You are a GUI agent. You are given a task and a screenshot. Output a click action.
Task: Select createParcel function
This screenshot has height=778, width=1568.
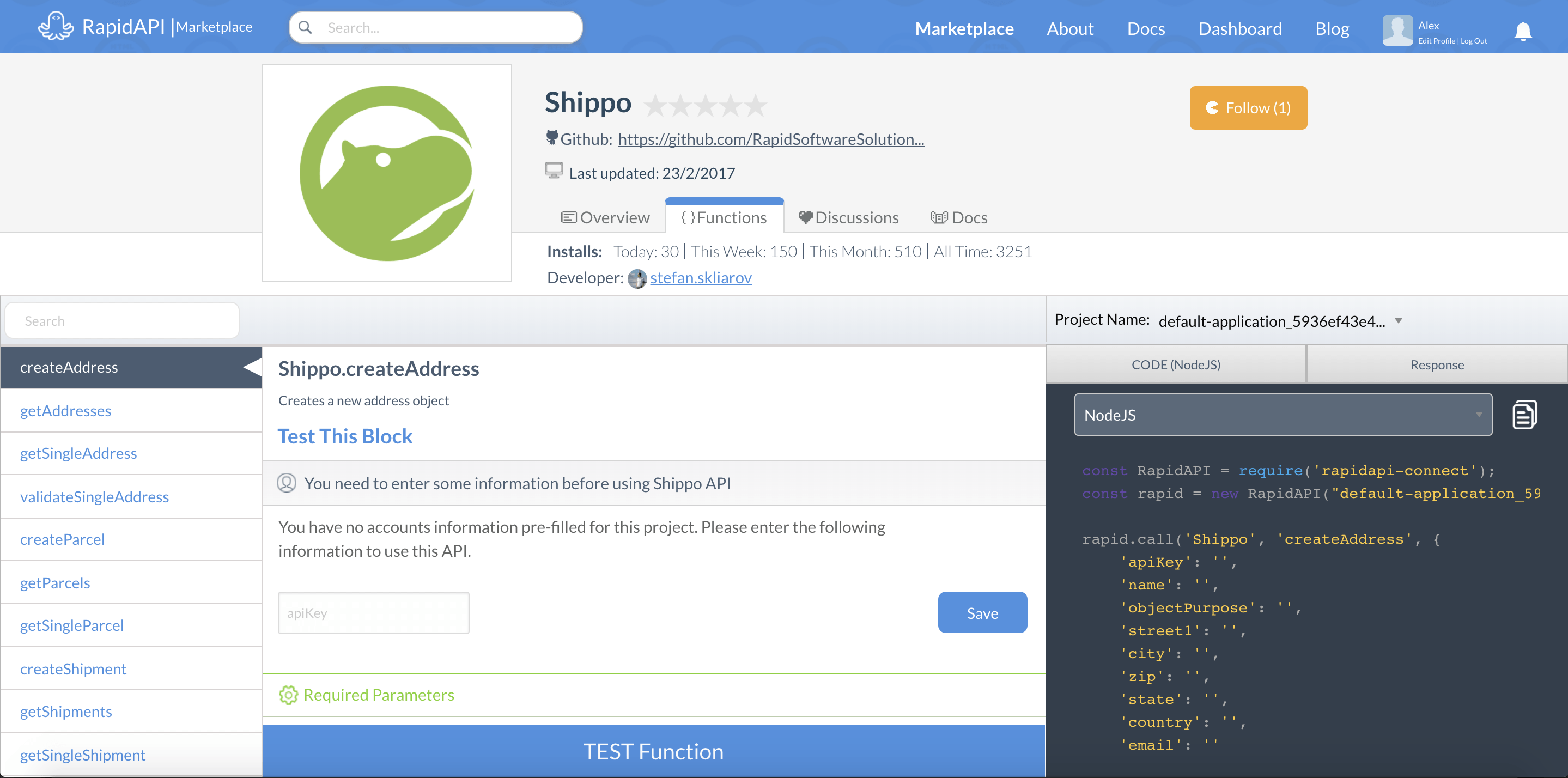[x=131, y=539]
